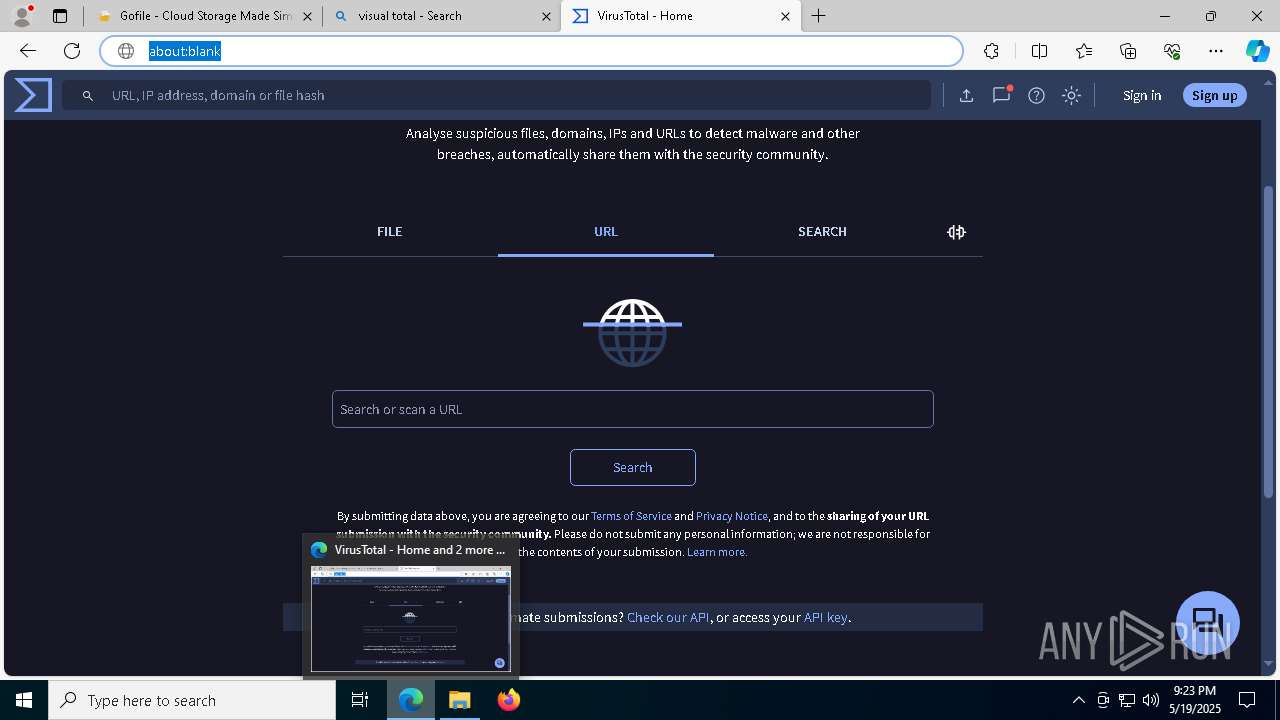Click the Learn more link
Viewport: 1280px width, 720px height.
point(716,552)
